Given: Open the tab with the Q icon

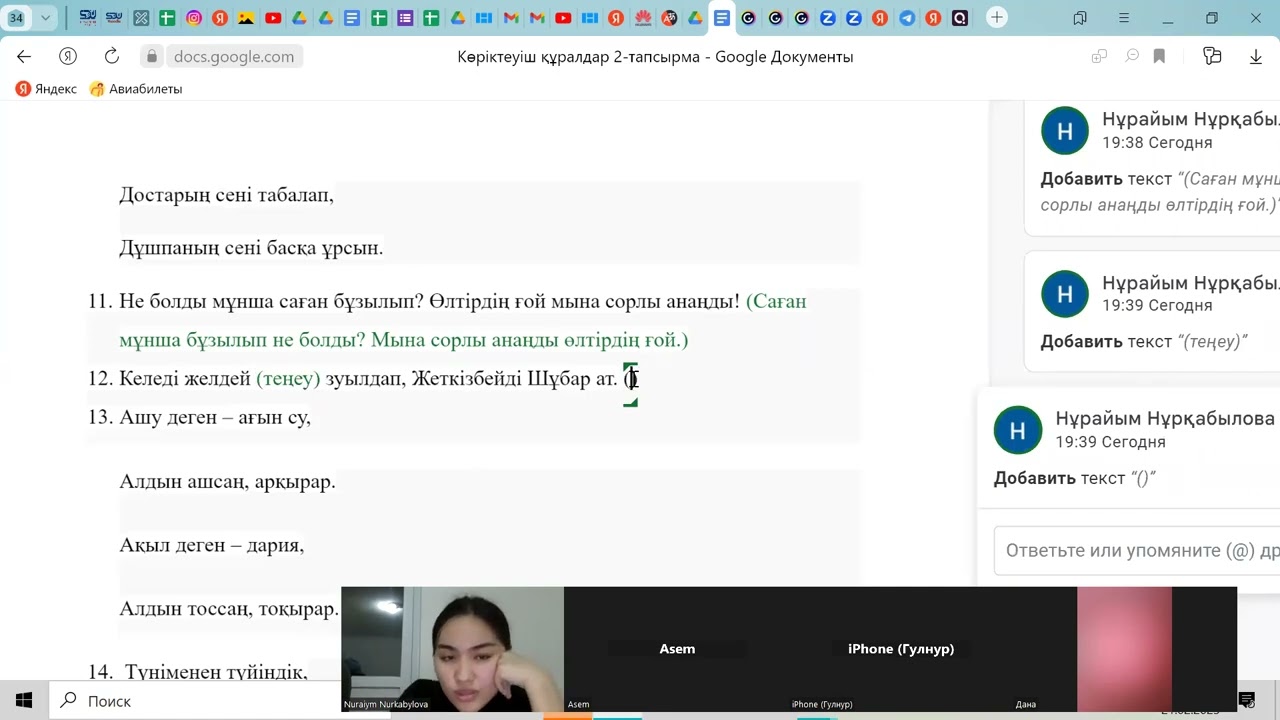Looking at the screenshot, I should tap(960, 18).
